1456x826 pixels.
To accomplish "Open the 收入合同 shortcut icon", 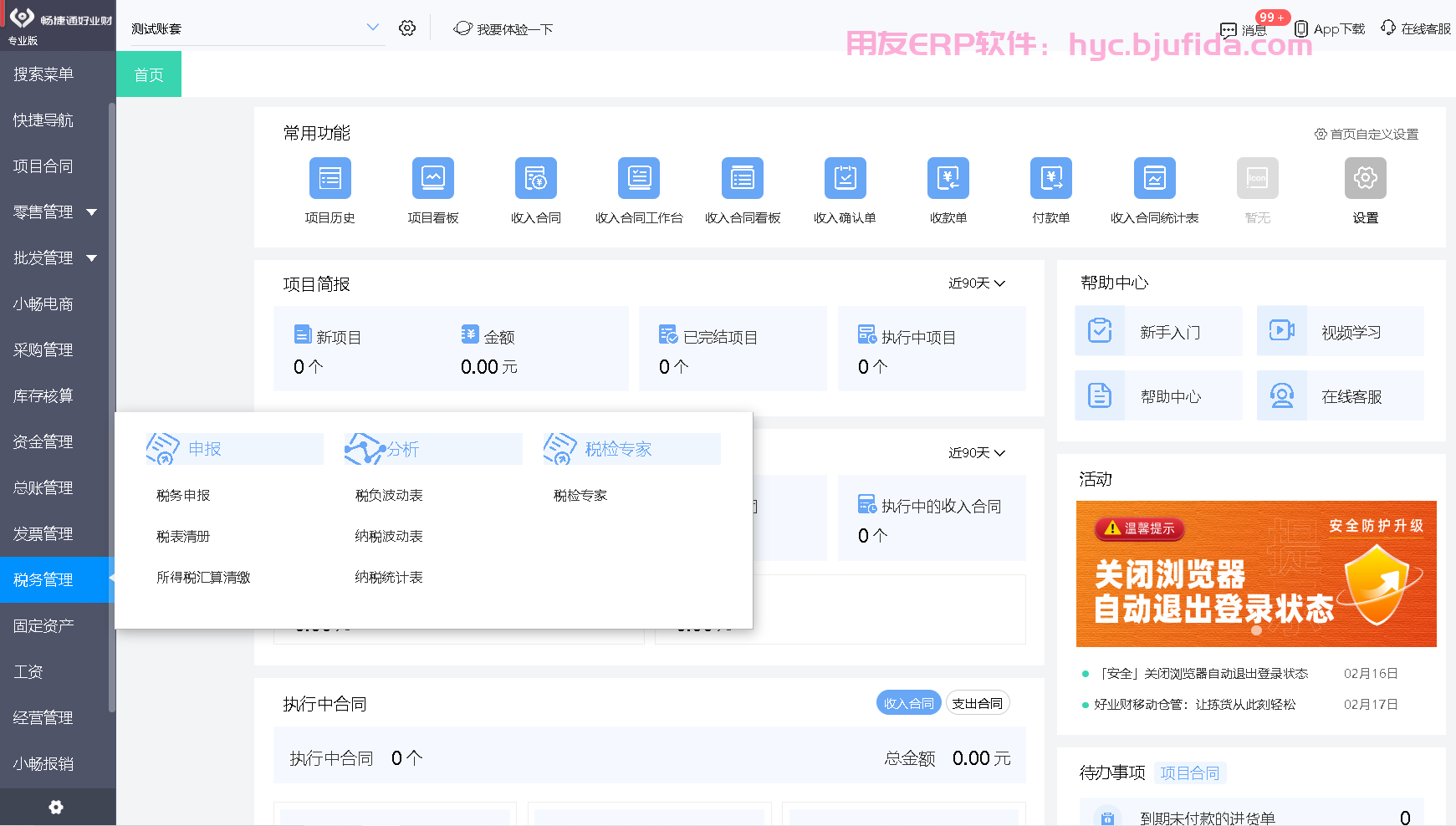I will point(535,178).
